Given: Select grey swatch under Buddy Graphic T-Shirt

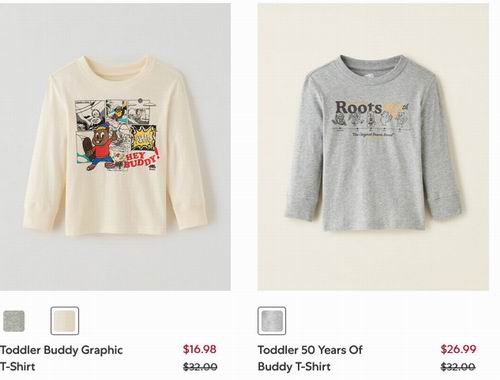Looking at the screenshot, I should click(14, 321).
